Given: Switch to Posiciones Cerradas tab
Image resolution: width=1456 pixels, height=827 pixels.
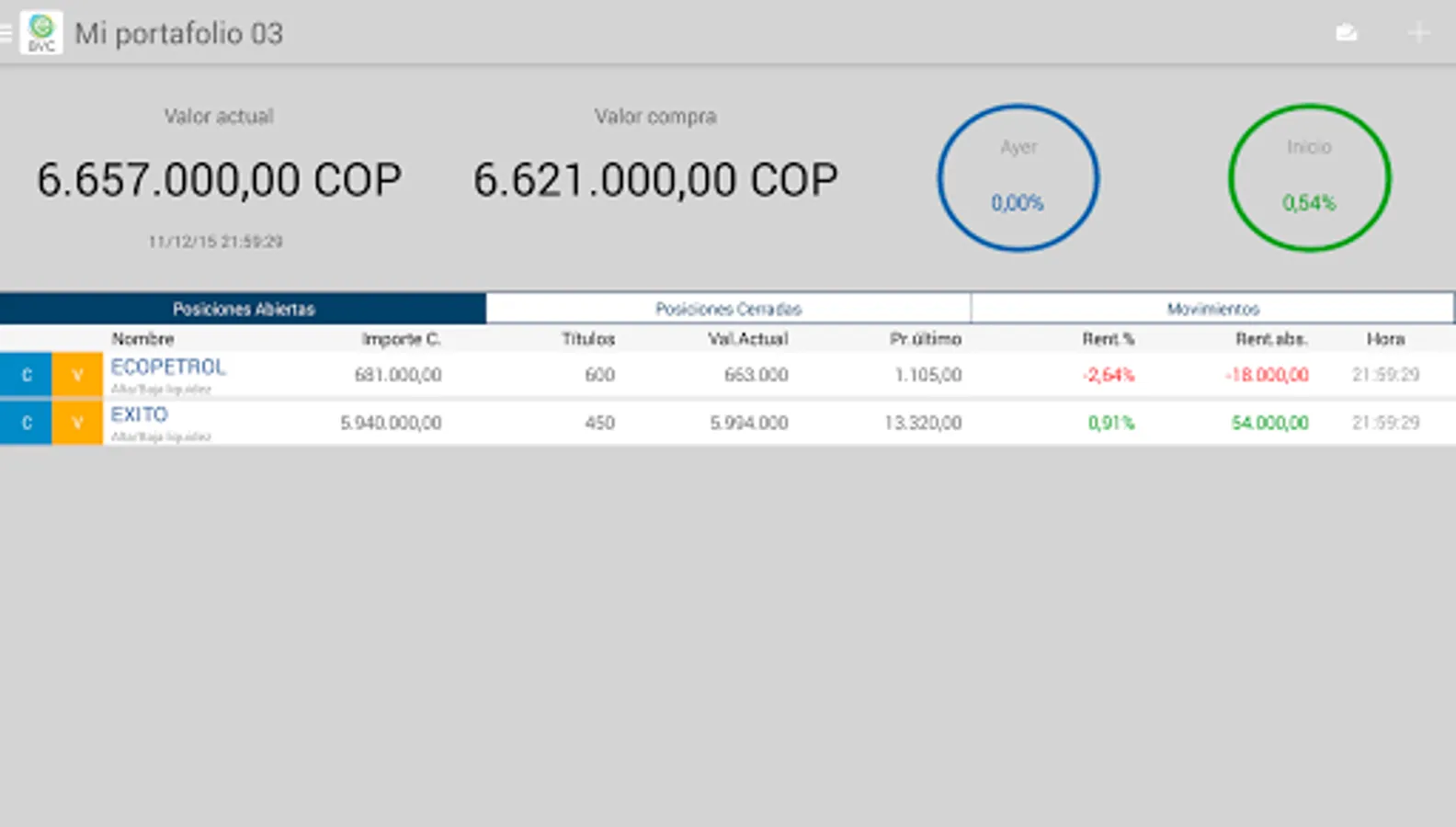Looking at the screenshot, I should (729, 309).
